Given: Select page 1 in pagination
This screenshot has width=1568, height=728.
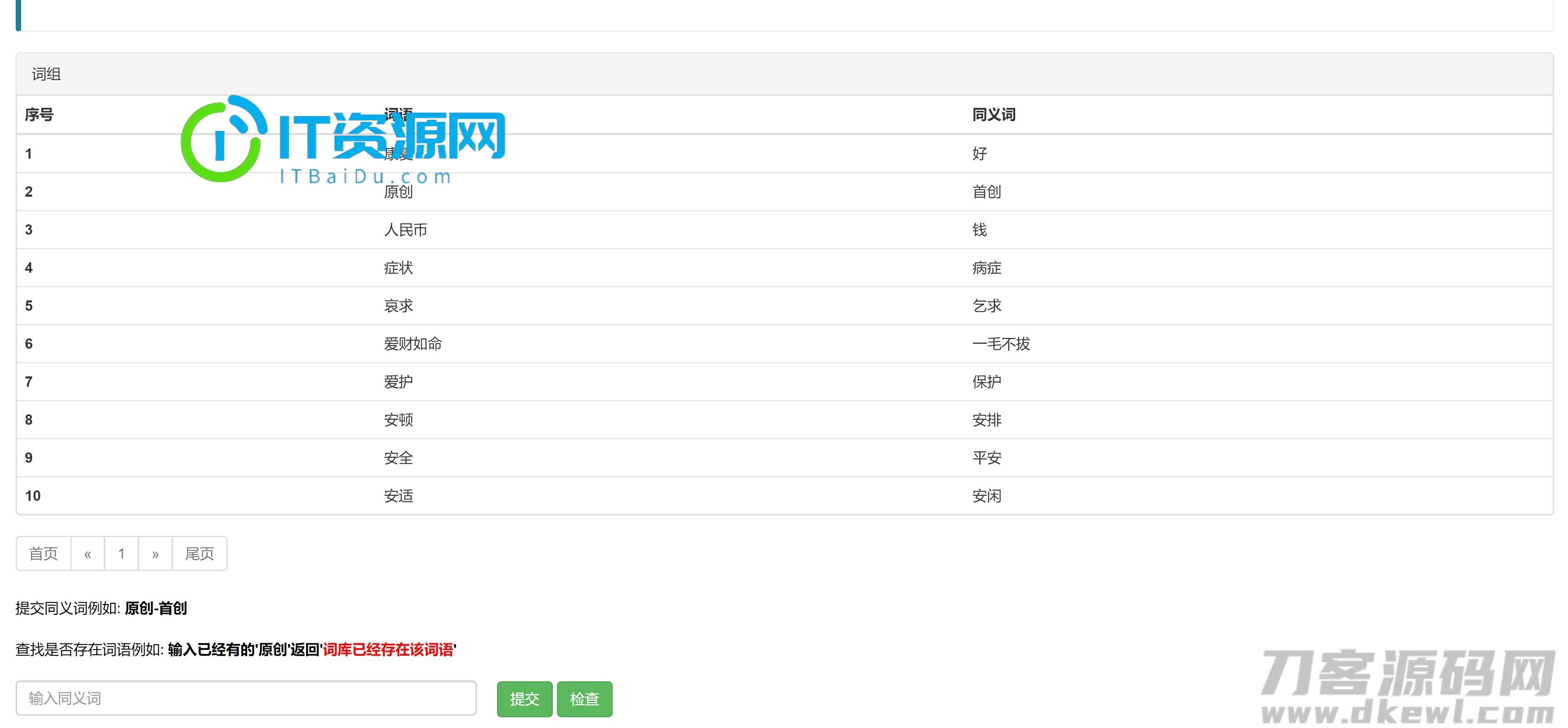Looking at the screenshot, I should coord(122,553).
